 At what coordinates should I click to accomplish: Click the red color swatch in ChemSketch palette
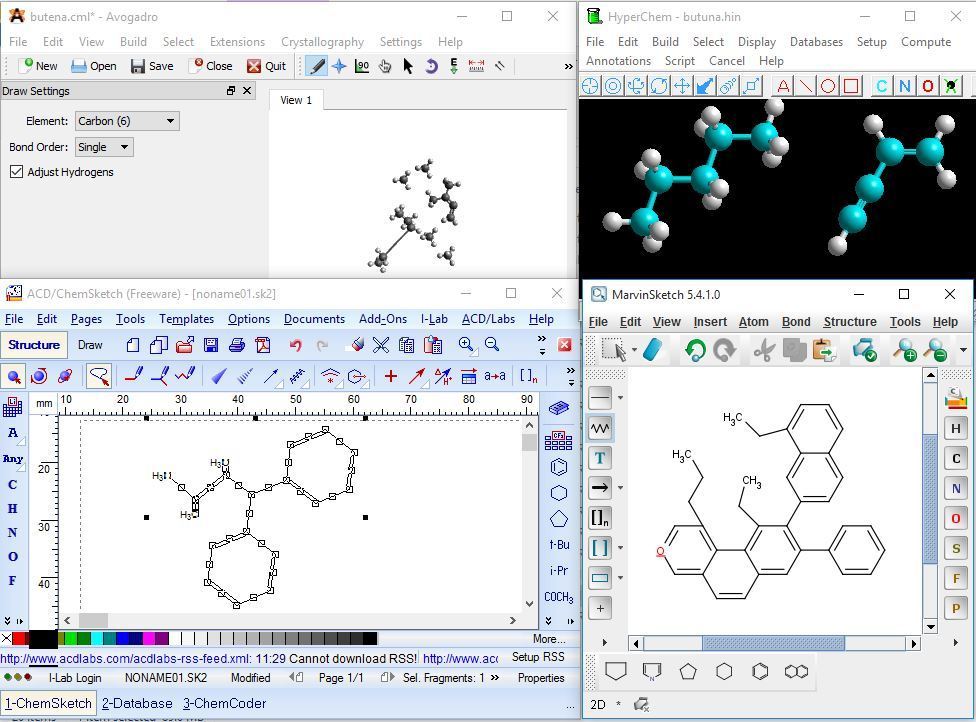[20, 639]
